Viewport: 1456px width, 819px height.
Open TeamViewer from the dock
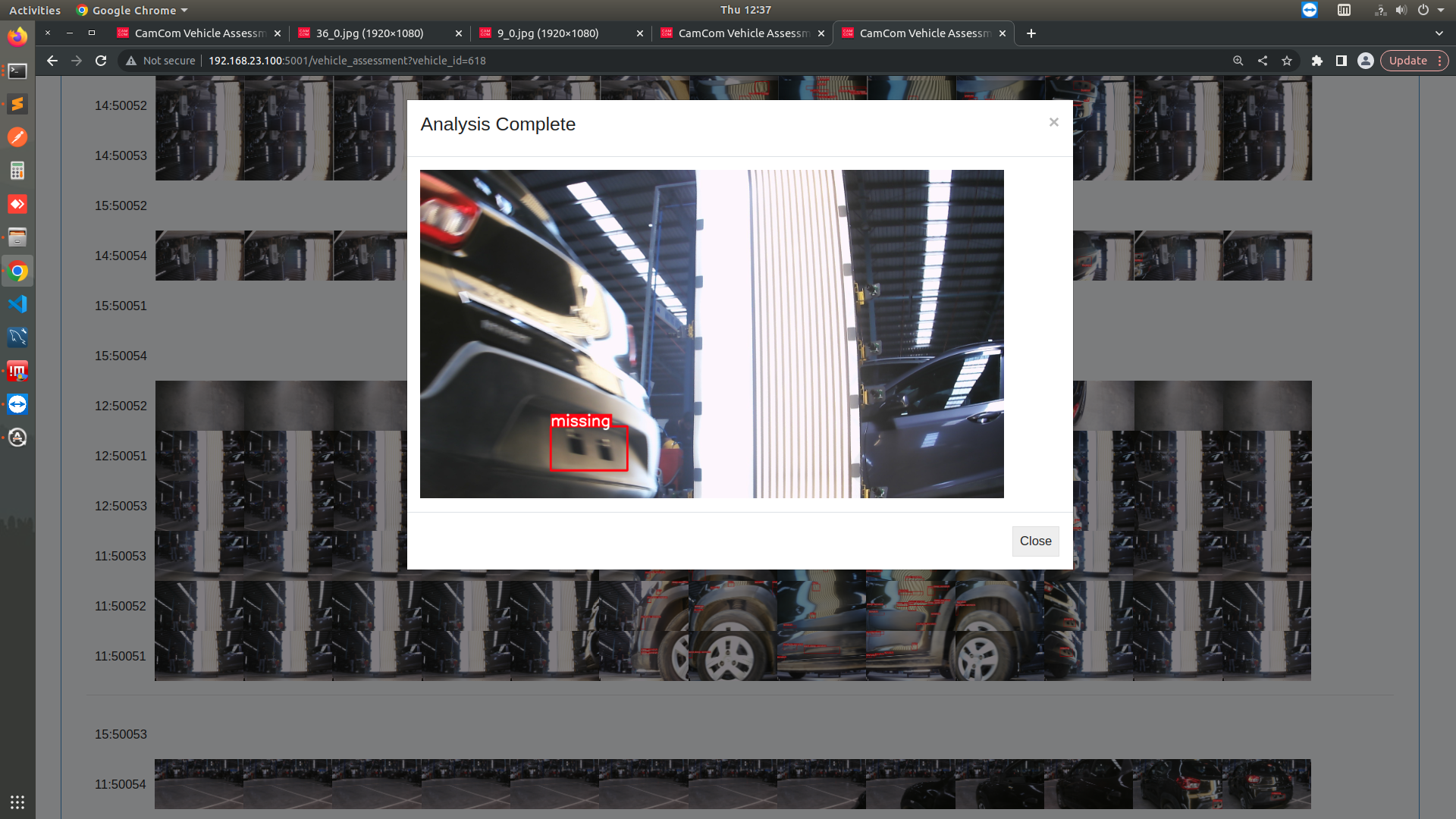pyautogui.click(x=17, y=404)
